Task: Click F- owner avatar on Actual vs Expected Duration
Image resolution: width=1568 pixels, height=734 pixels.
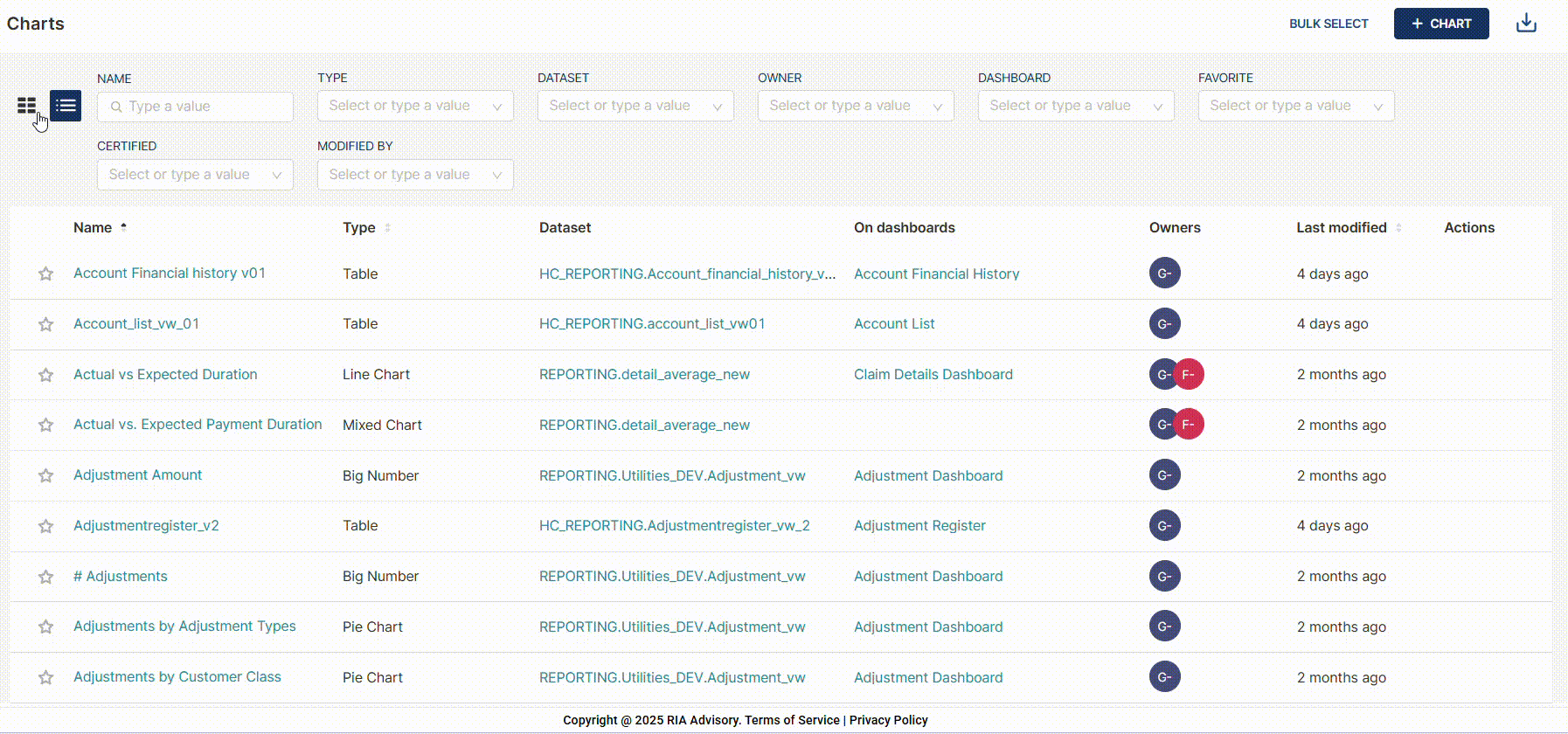Action: click(x=1189, y=374)
